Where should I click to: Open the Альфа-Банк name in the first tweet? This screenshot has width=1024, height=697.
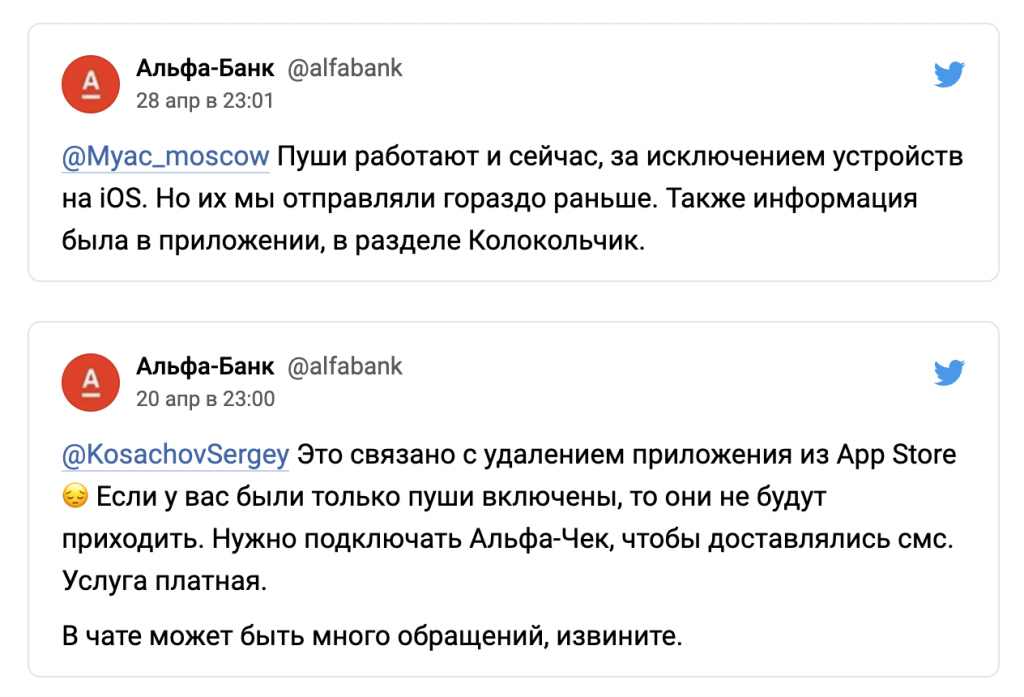click(x=205, y=69)
